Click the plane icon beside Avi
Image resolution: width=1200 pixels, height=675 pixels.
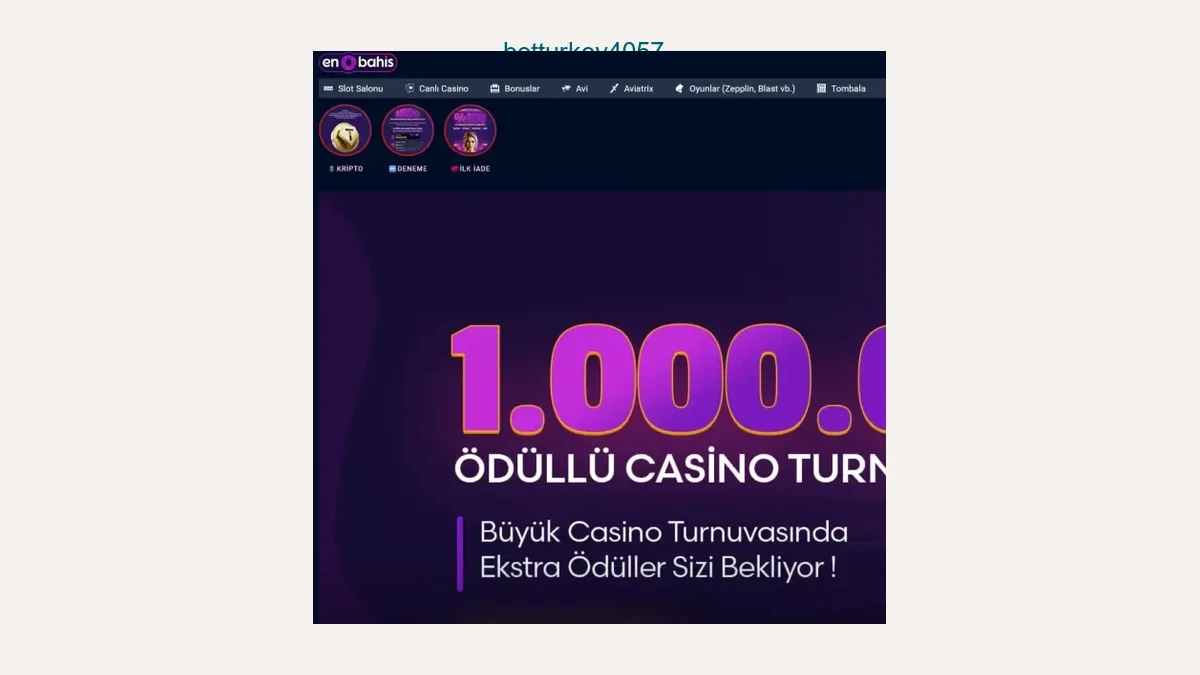566,89
